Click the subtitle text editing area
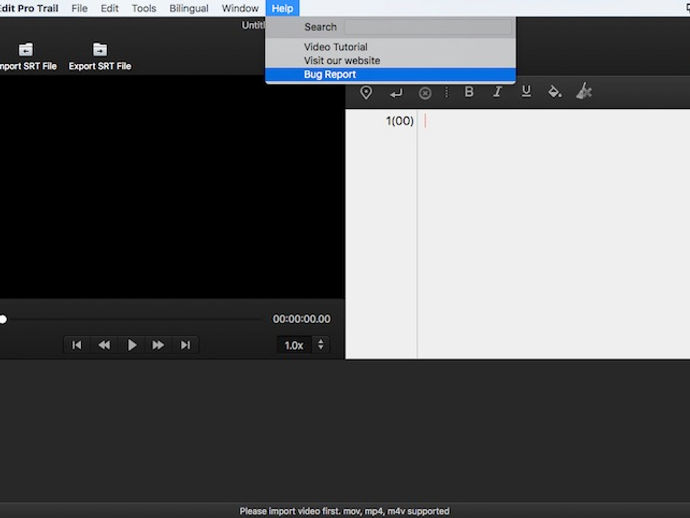The height and width of the screenshot is (518, 690). coord(554,233)
